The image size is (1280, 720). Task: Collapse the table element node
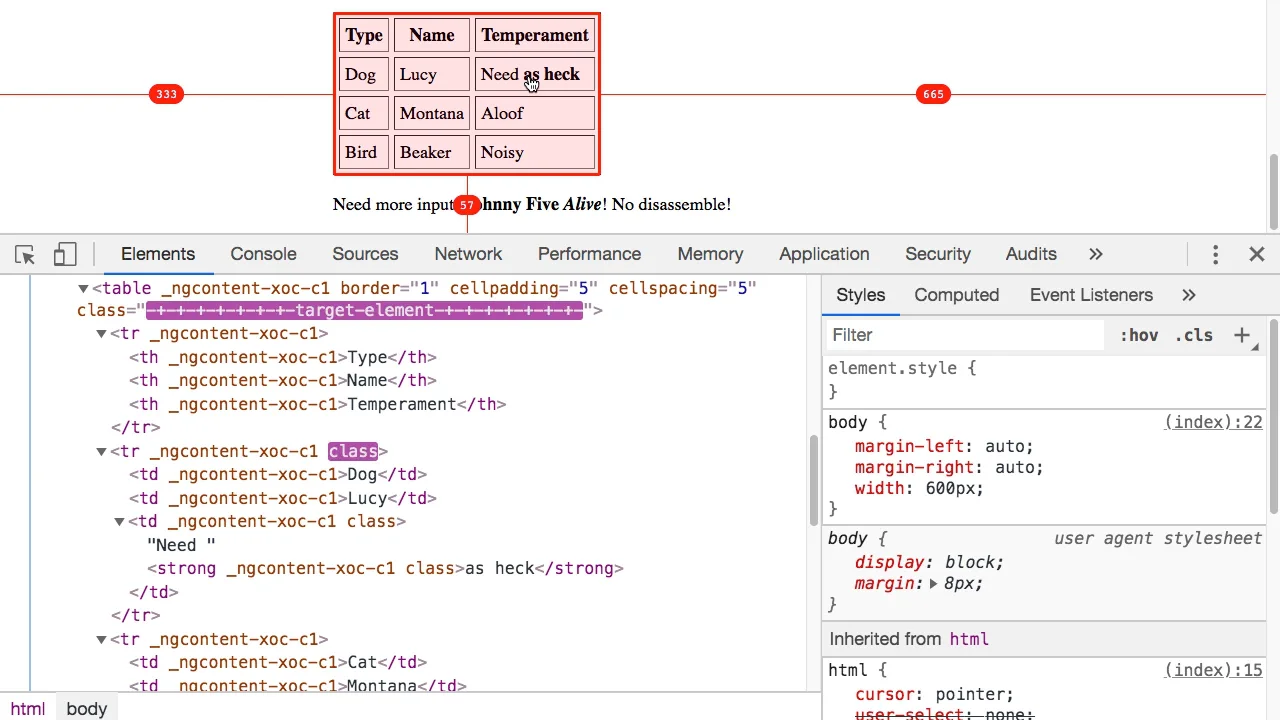(84, 289)
